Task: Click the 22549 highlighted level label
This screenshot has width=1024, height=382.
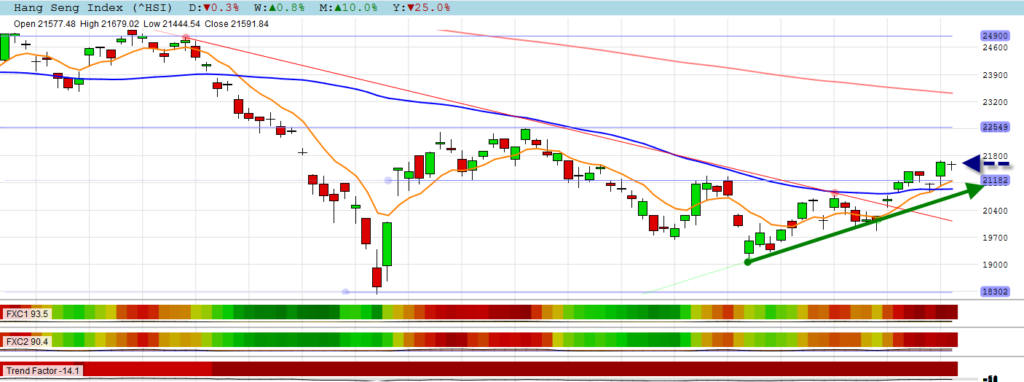Action: (x=995, y=127)
